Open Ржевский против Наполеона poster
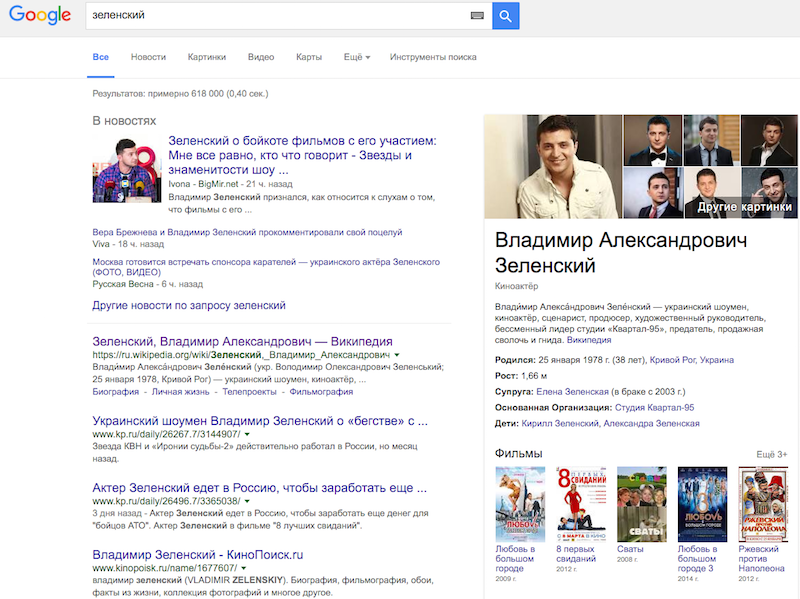Image resolution: width=800 pixels, height=599 pixels. [763, 504]
